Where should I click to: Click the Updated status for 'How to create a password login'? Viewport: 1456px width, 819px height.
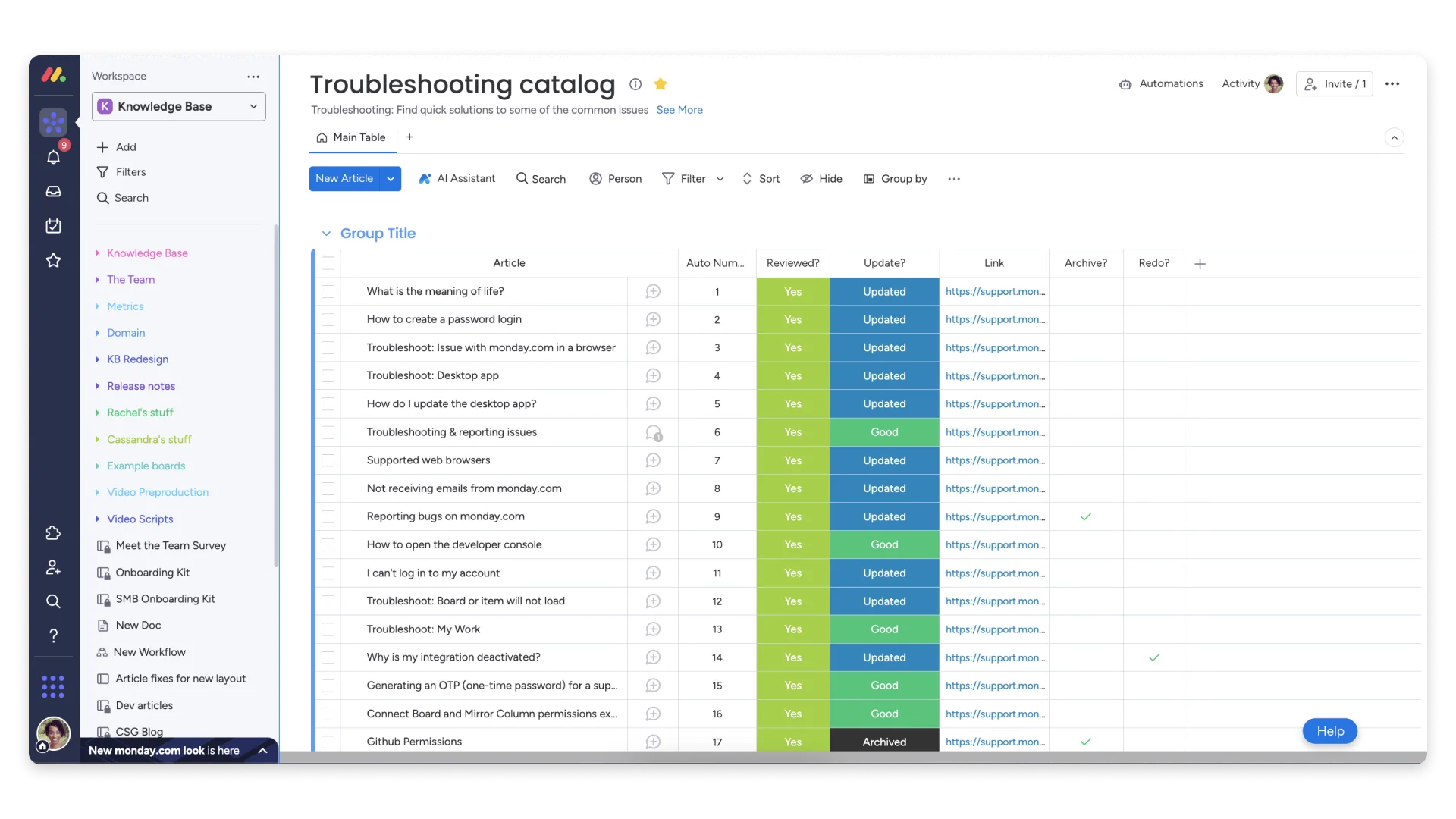point(883,319)
